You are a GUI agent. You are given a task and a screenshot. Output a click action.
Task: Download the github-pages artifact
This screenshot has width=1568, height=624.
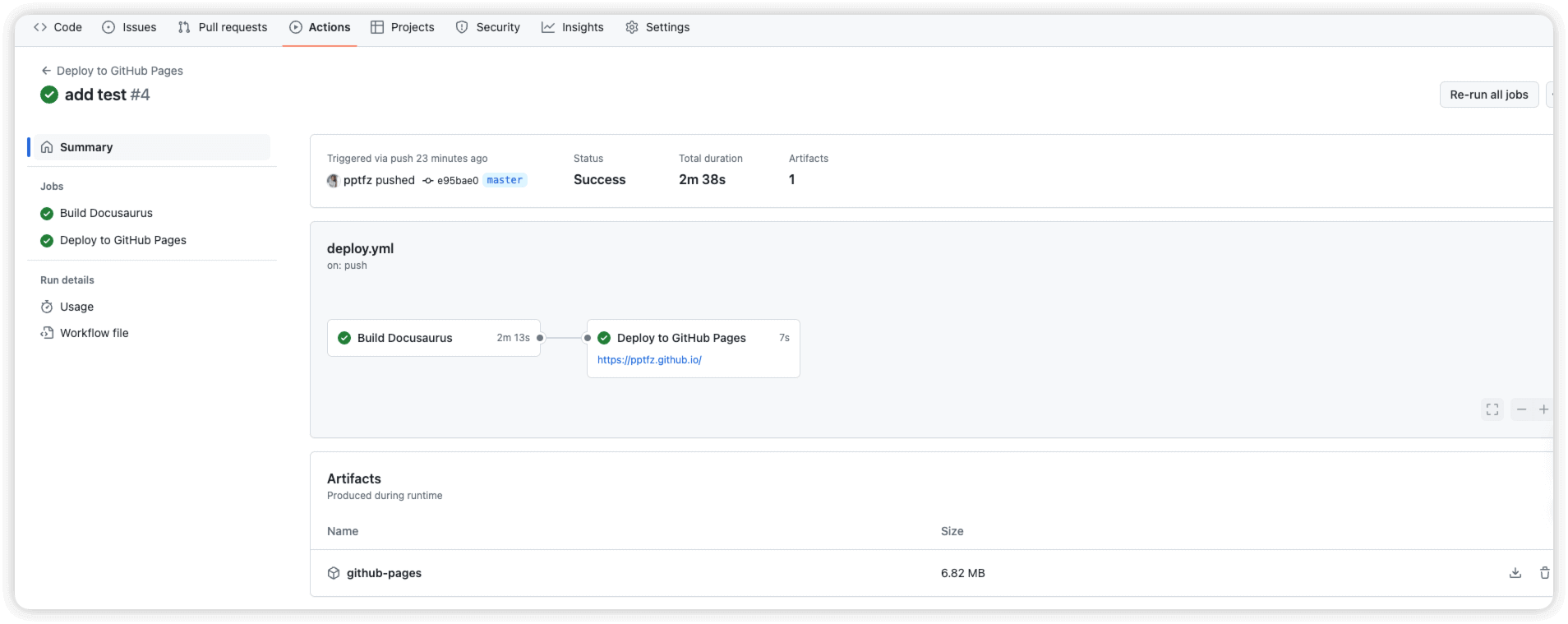tap(1515, 573)
